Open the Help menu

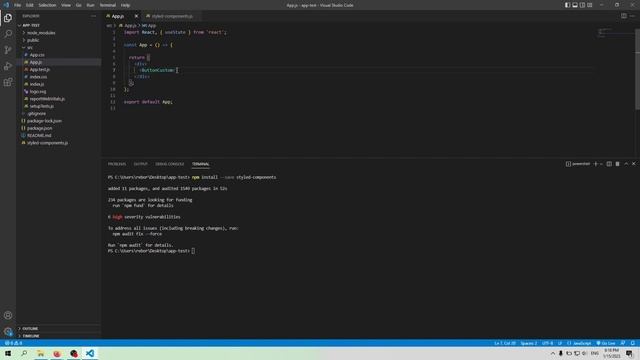click(x=125, y=5)
